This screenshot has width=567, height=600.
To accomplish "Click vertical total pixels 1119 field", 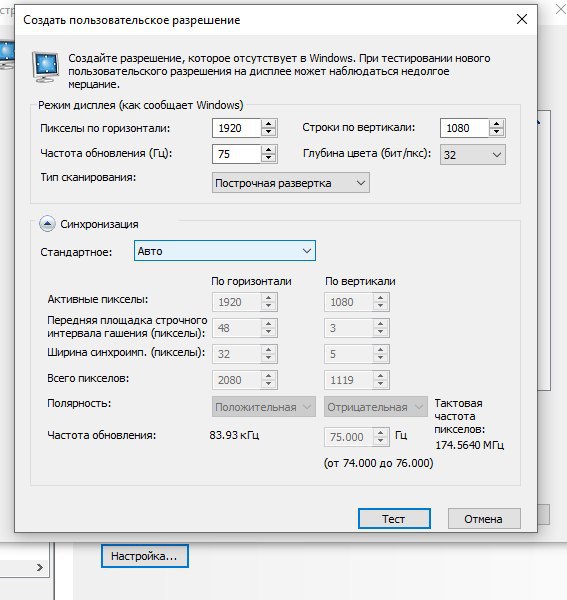I will pyautogui.click(x=349, y=380).
